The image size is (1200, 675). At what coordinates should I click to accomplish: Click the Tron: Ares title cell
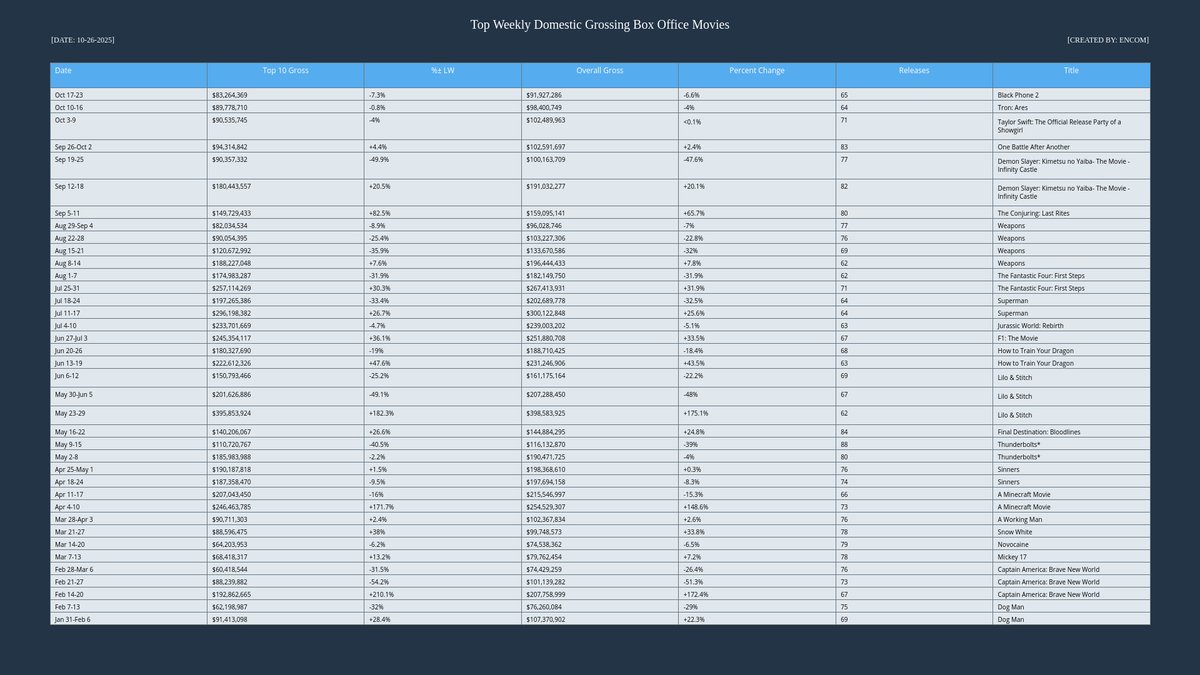pyautogui.click(x=1071, y=107)
